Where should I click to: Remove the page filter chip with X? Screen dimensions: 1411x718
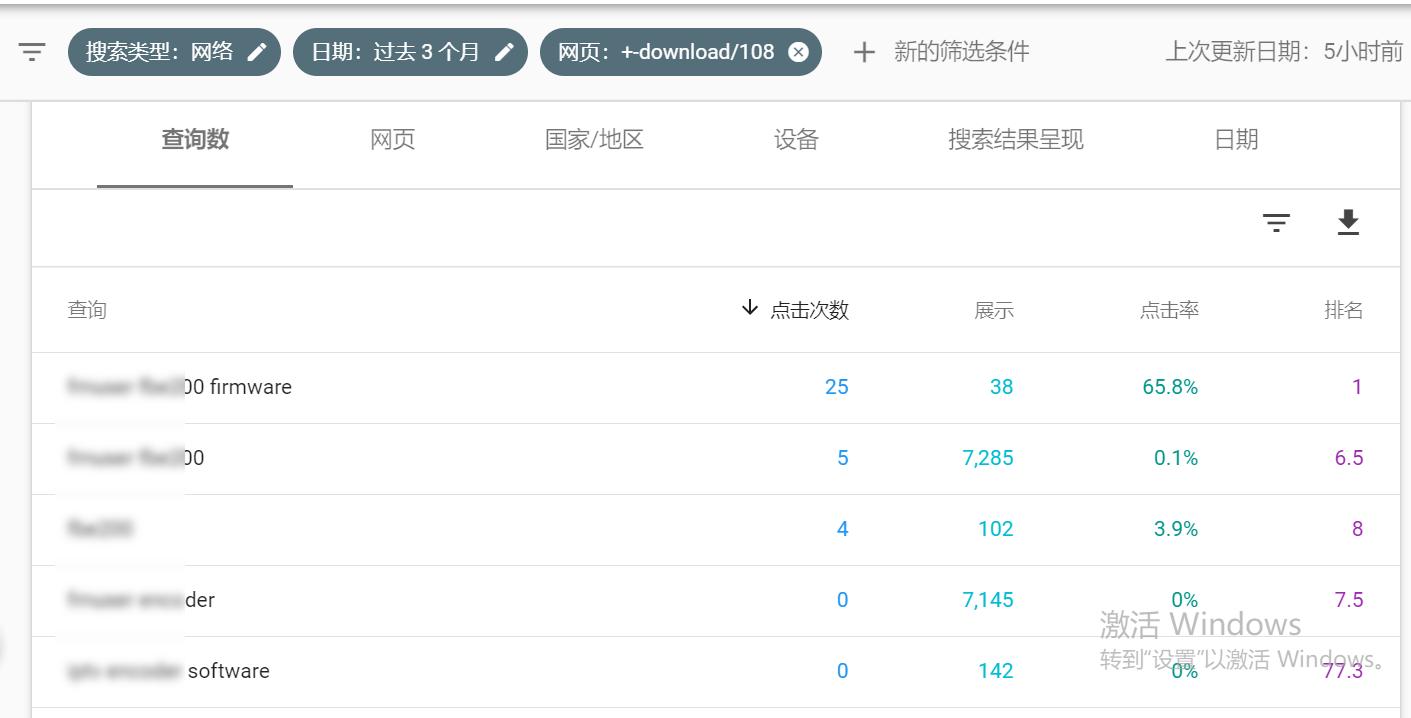(798, 52)
